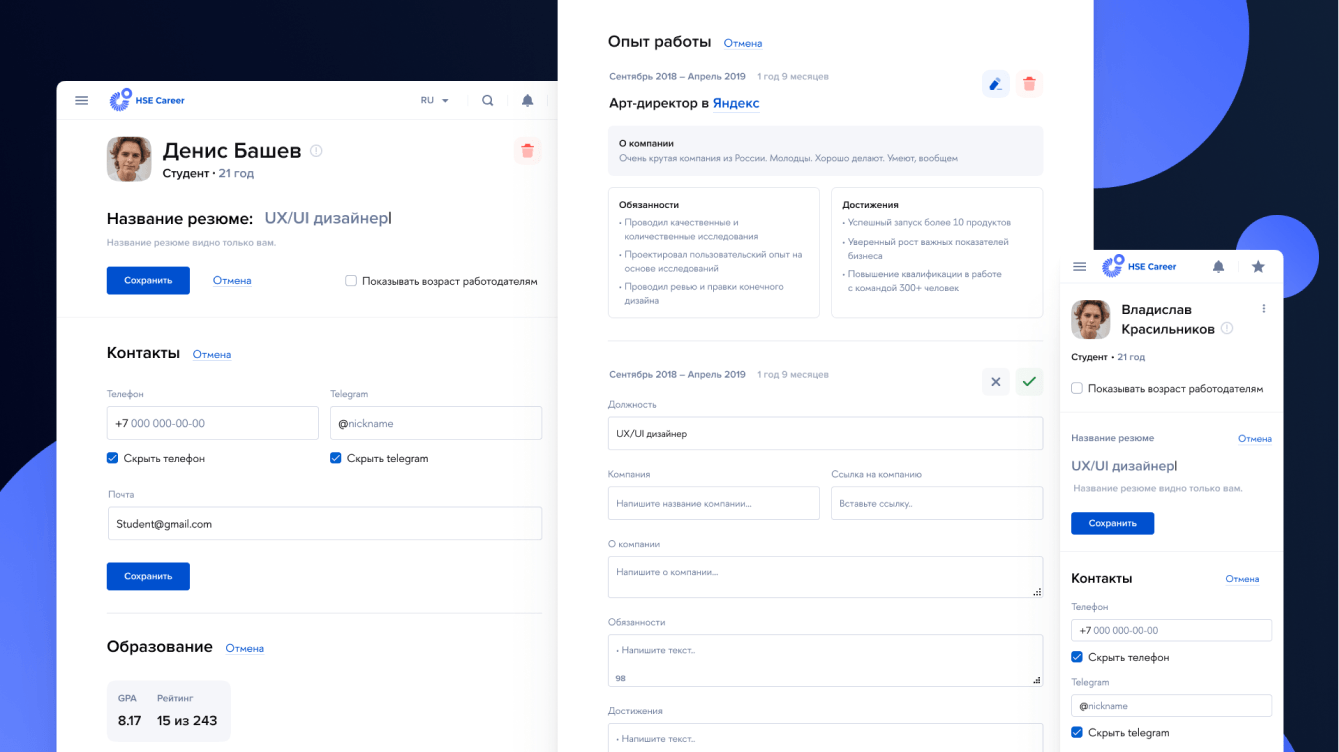Open hamburger menu in Владислав Красильников window
Screen dimensions: 1339x752
1079,267
